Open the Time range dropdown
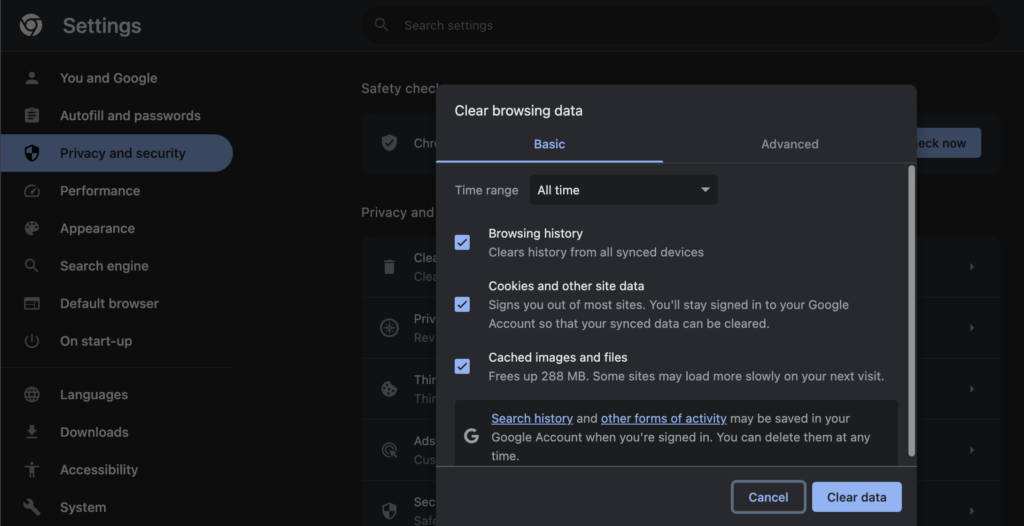Screen dimensions: 1024x526 624,190
